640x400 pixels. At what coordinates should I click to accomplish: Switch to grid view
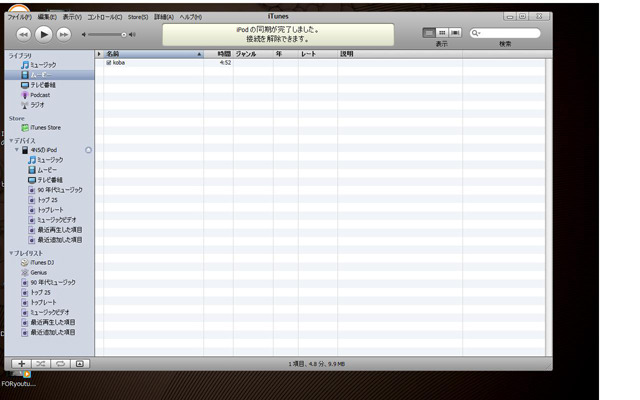coord(442,33)
